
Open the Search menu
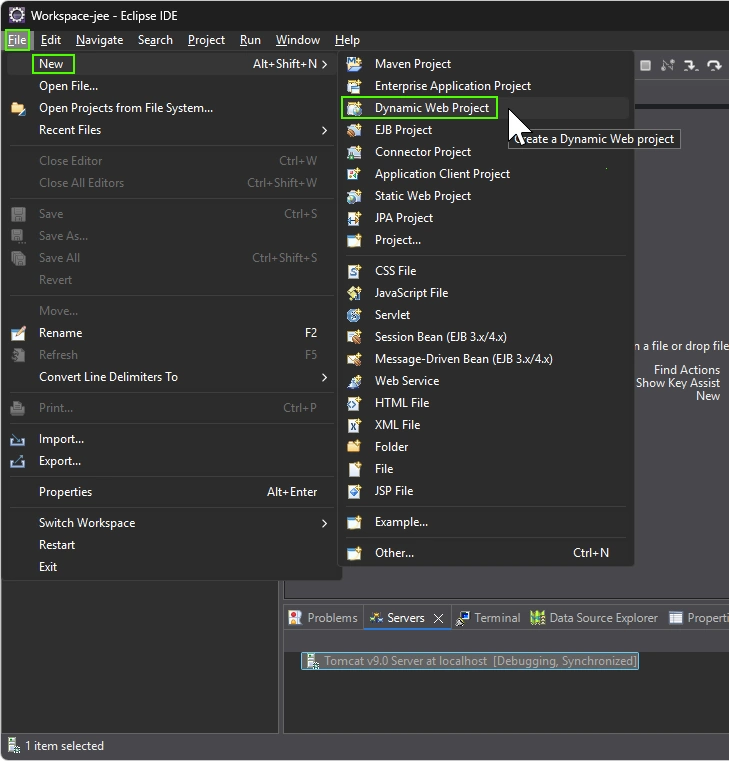click(155, 40)
